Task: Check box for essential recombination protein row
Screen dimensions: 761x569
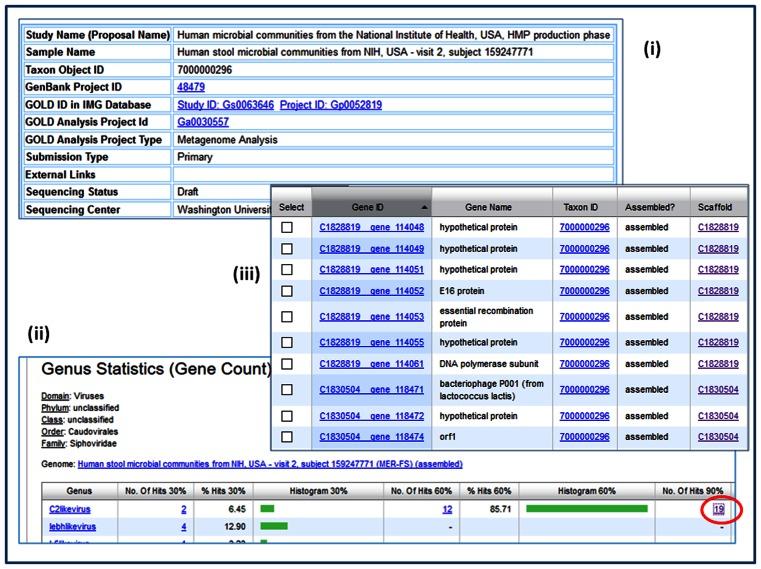Action: coord(287,317)
